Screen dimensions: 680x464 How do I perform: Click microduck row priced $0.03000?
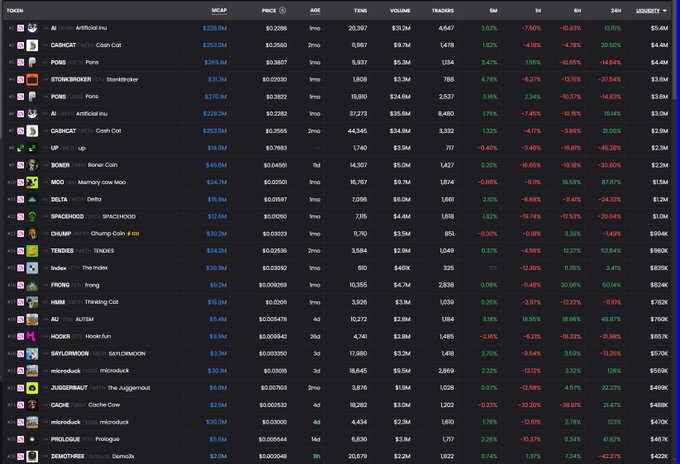coord(338,422)
